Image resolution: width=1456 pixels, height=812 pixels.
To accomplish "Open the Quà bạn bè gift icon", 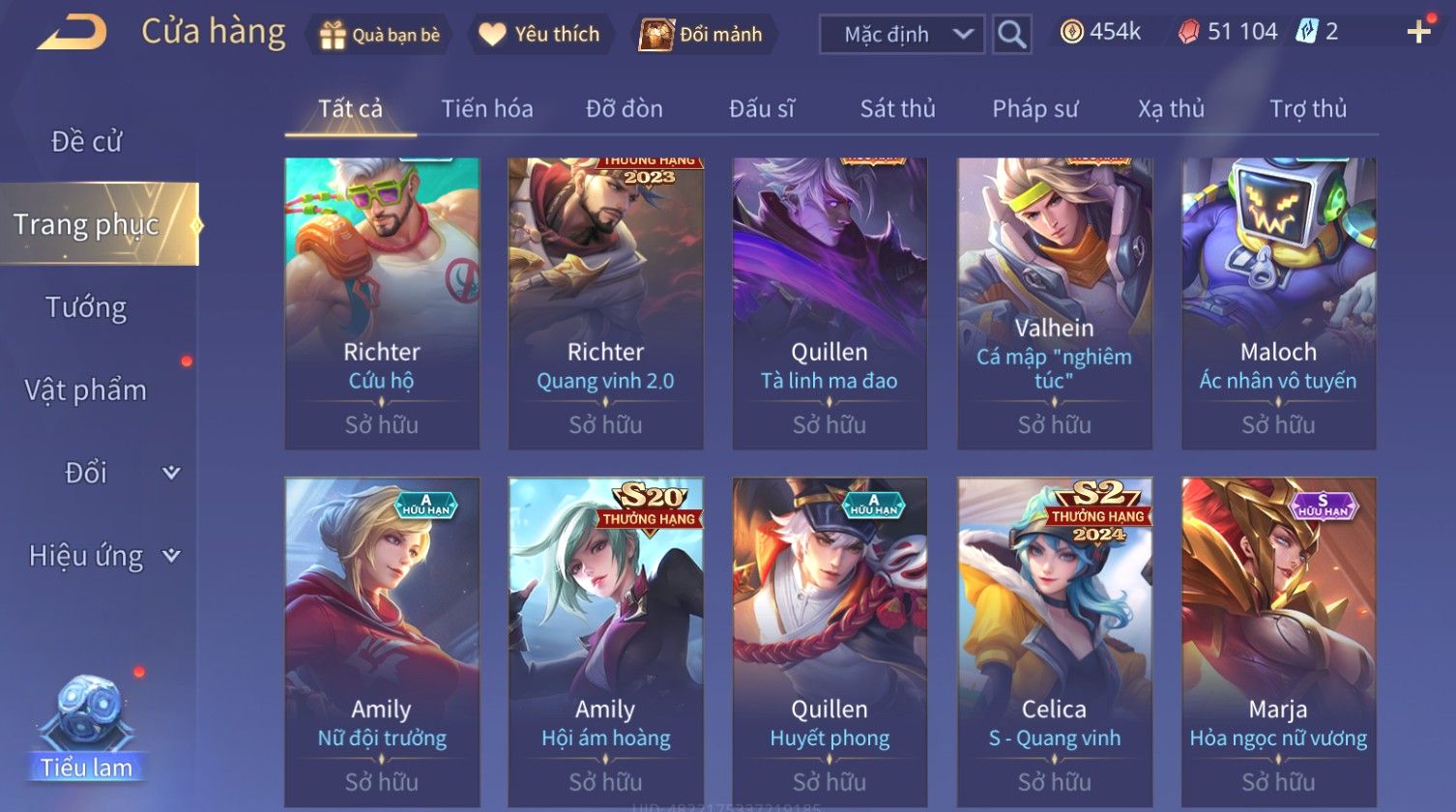I will pos(333,35).
